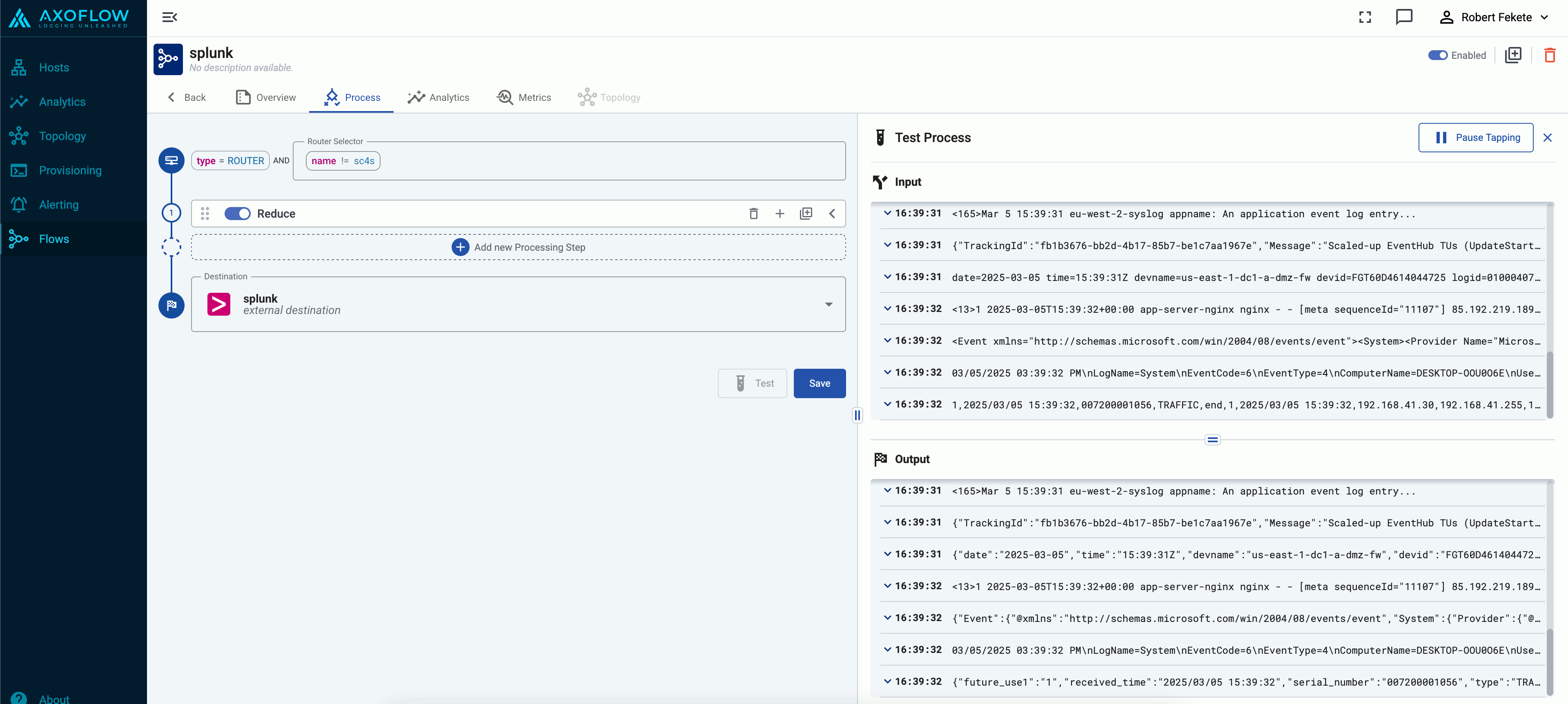Toggle the flow Enabled switch
The width and height of the screenshot is (1568, 704).
[x=1437, y=56]
